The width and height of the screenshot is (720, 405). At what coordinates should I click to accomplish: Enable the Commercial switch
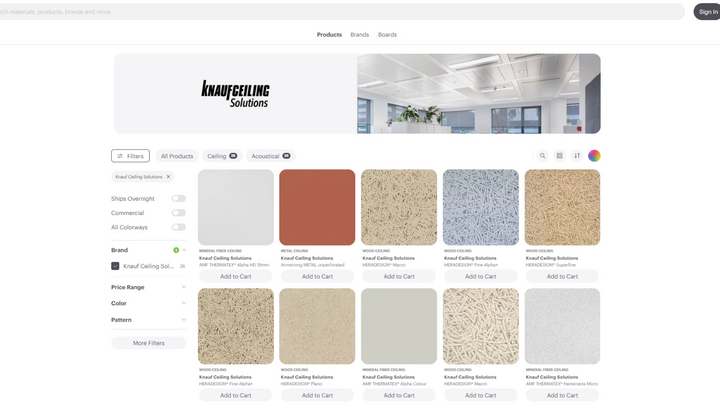tap(179, 213)
